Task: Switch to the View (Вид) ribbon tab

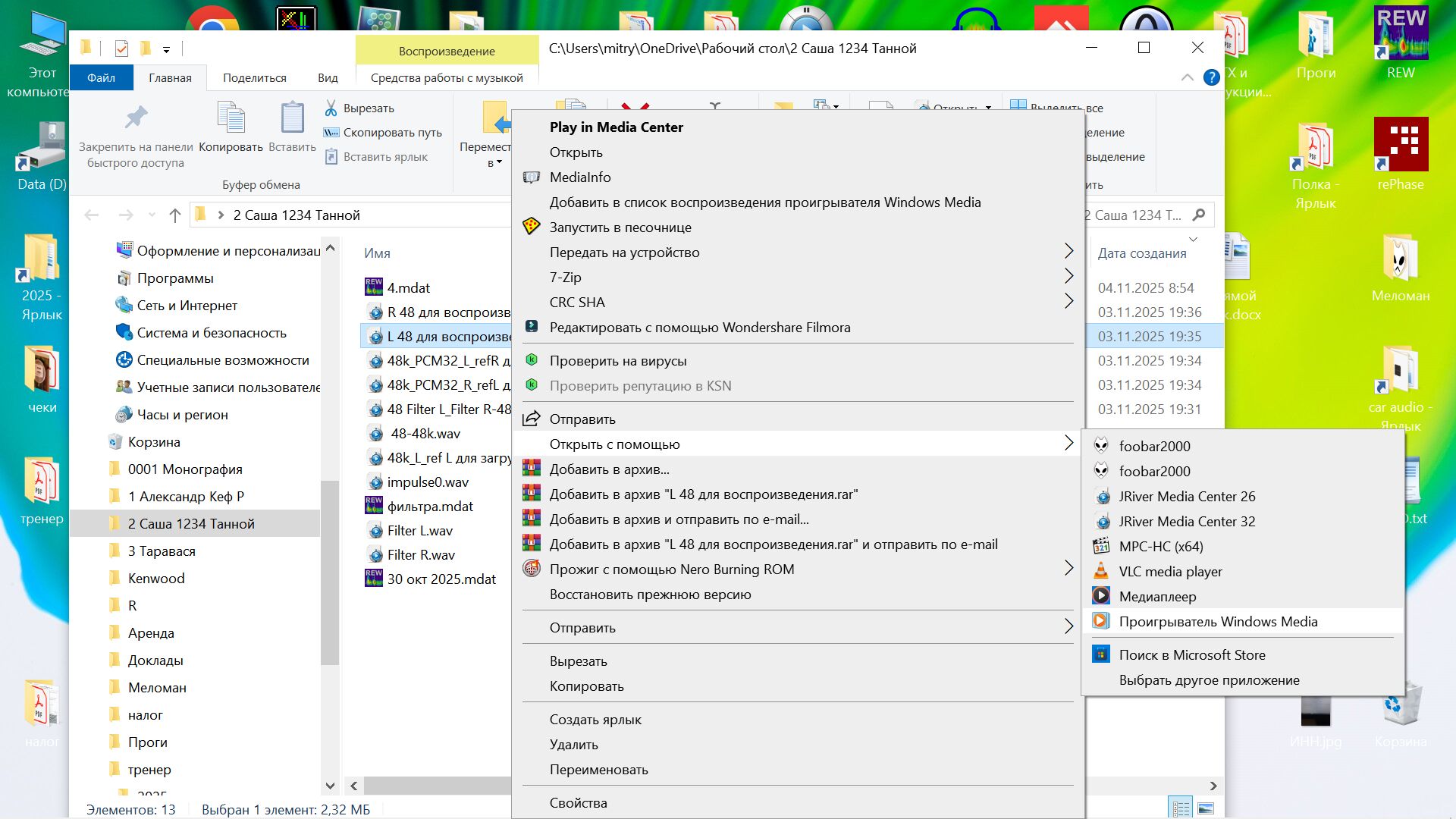Action: click(x=328, y=77)
